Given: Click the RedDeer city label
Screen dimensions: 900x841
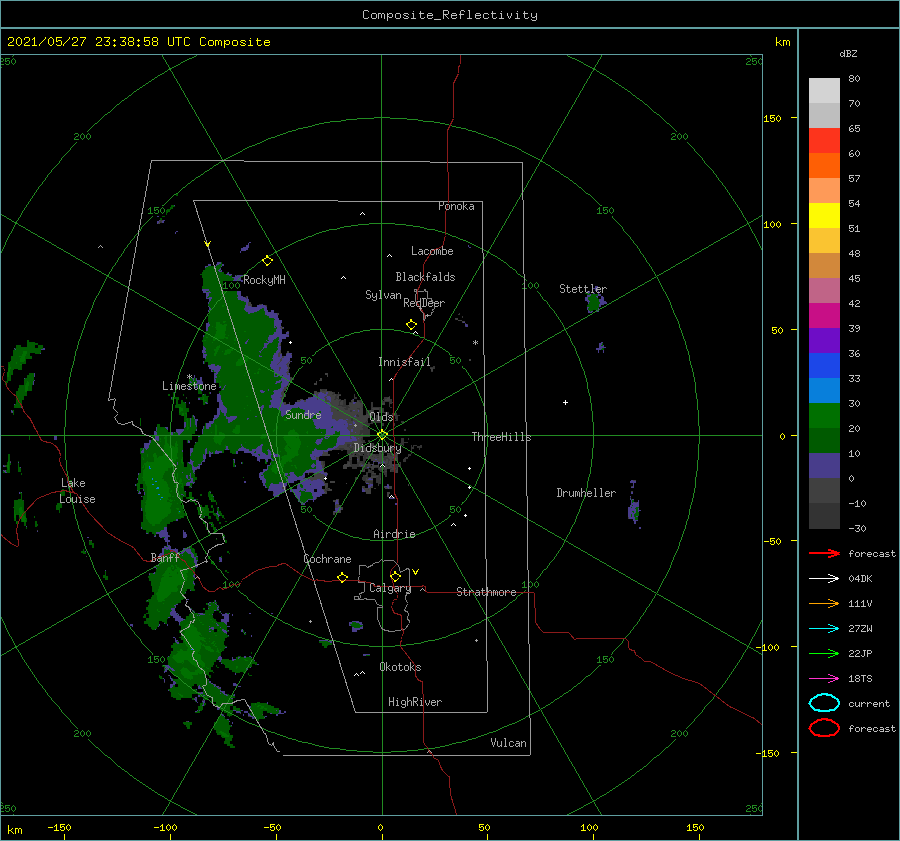Looking at the screenshot, I should coord(424,303).
